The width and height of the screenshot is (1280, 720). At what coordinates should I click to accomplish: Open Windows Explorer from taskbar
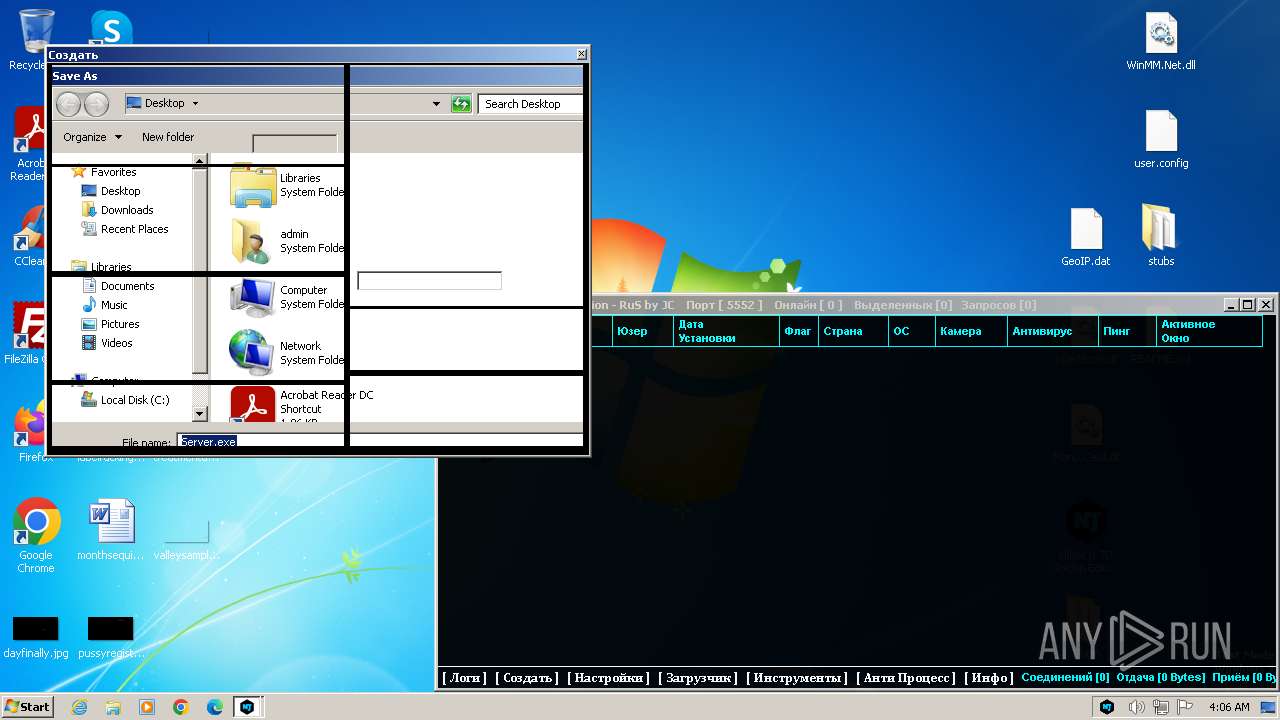[113, 707]
